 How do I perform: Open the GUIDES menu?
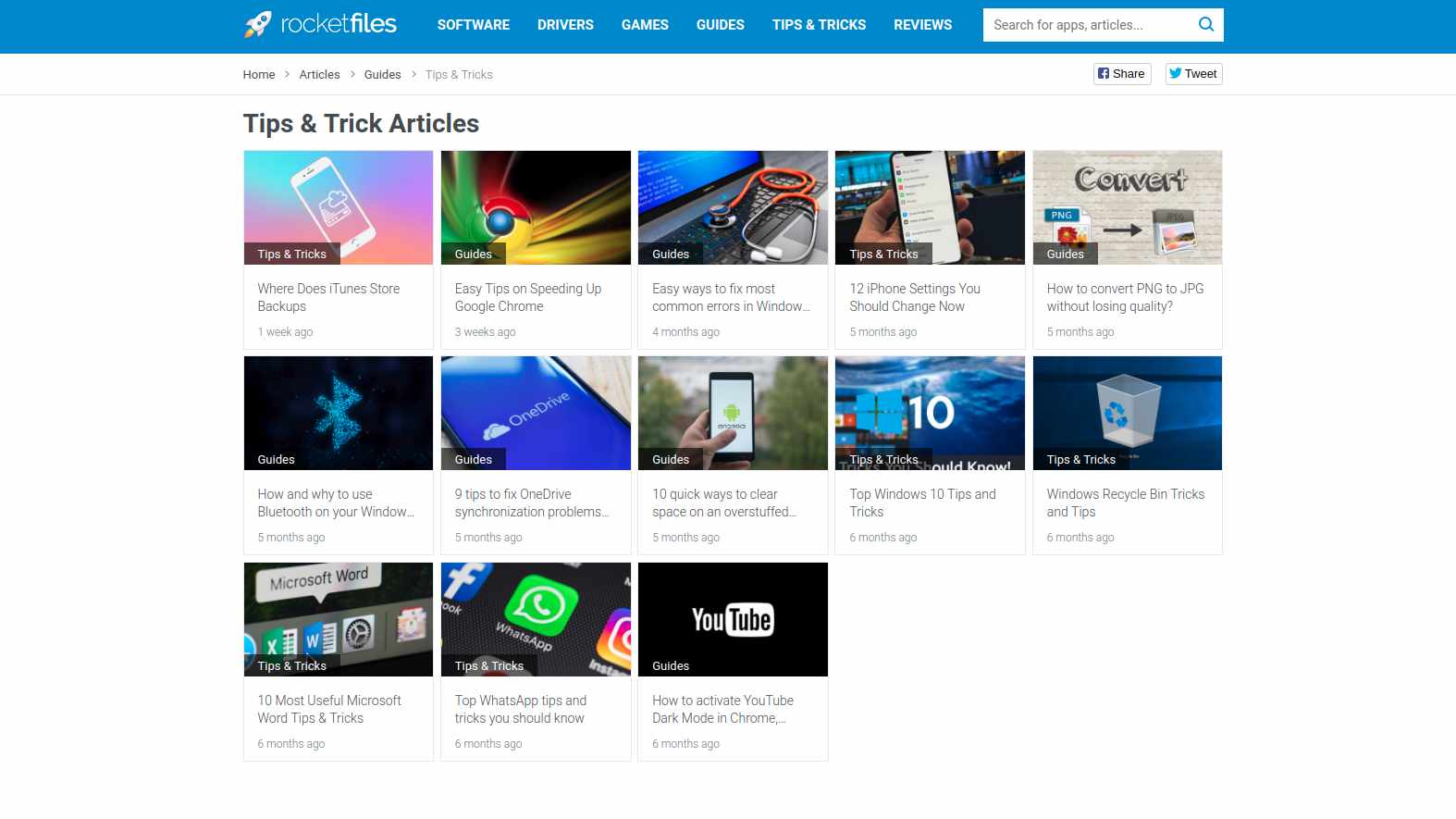721,25
